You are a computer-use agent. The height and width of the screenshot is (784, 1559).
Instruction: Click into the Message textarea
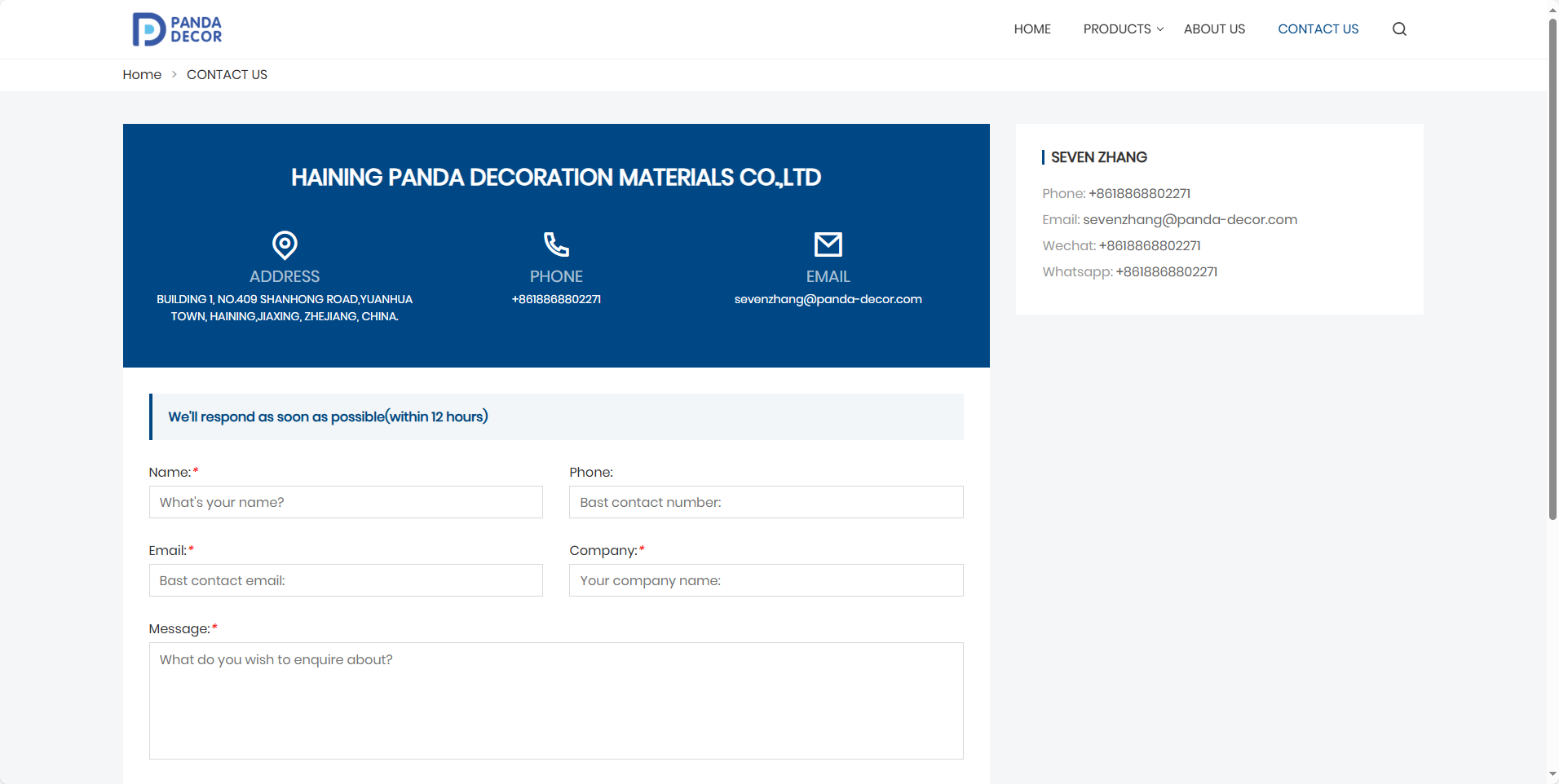(556, 701)
